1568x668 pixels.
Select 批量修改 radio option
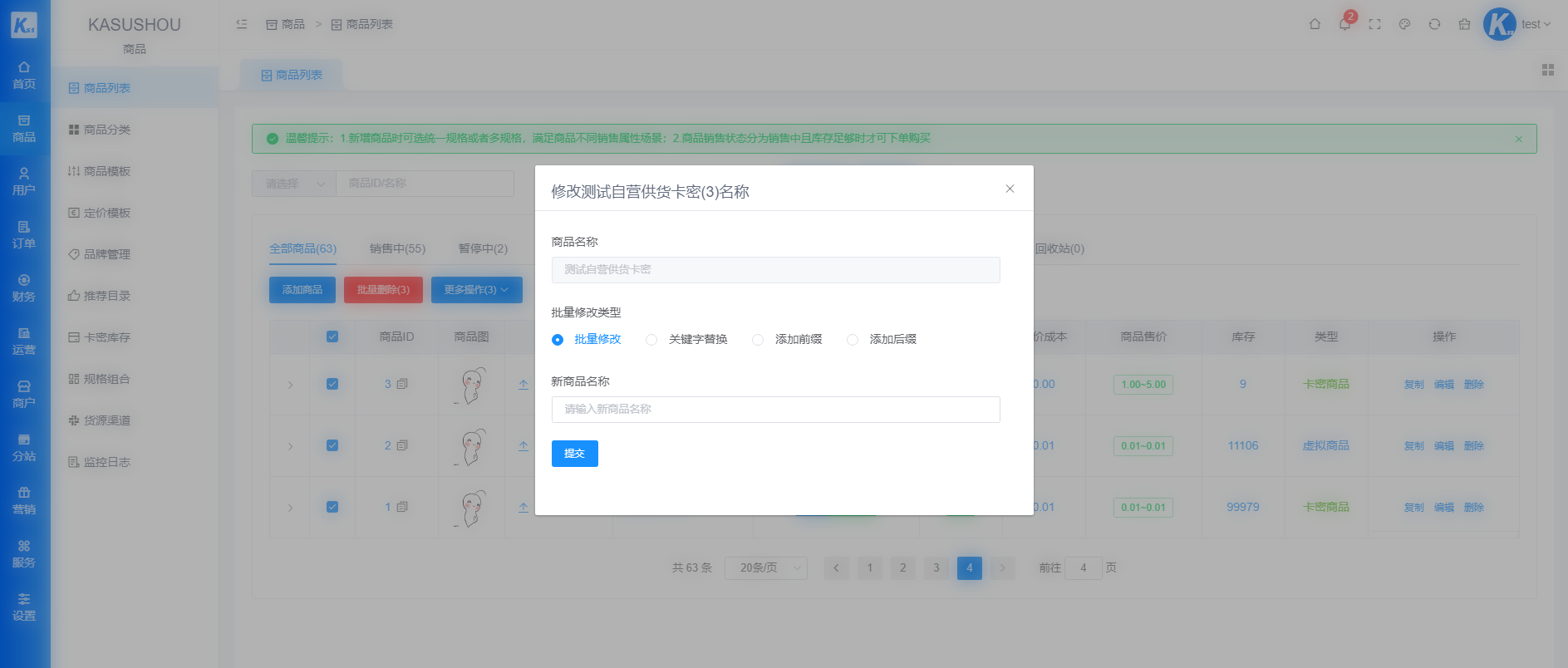click(x=587, y=339)
